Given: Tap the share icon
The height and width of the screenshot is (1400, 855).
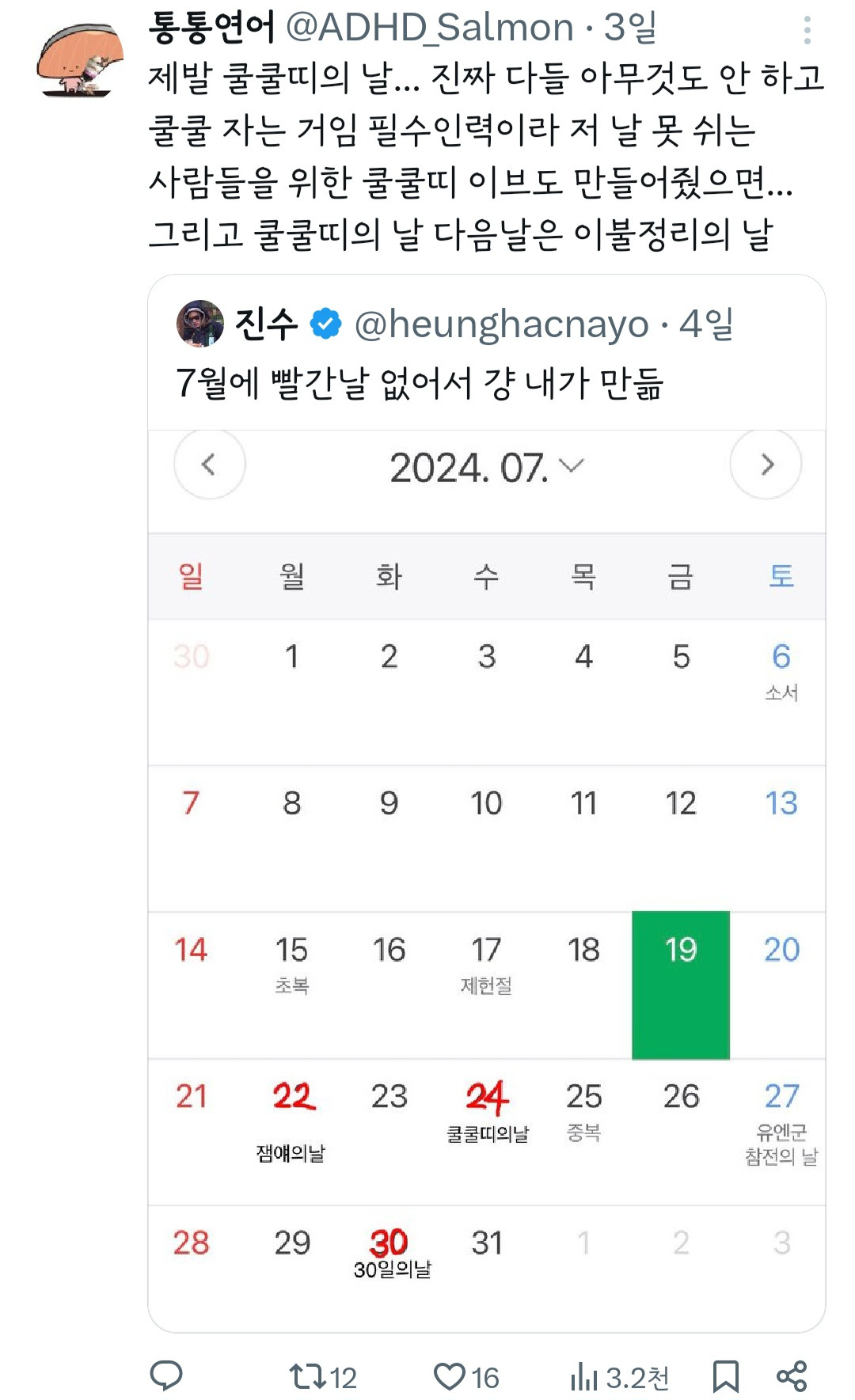Looking at the screenshot, I should click(792, 1376).
